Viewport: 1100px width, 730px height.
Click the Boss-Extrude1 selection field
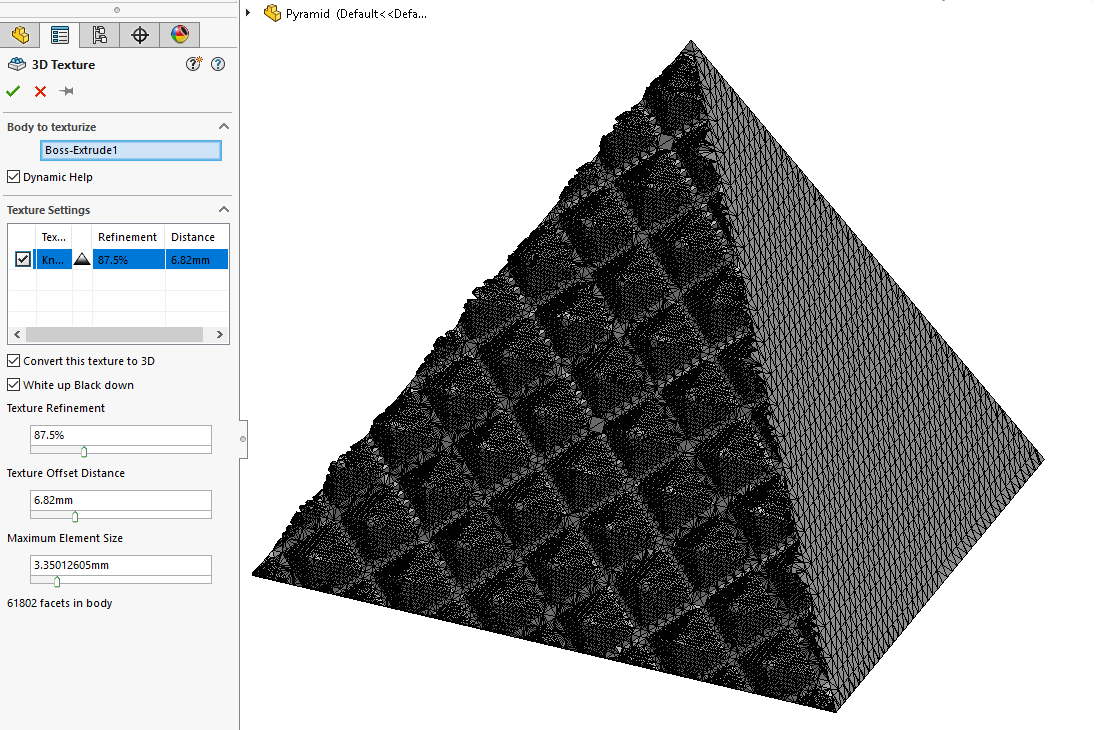(131, 149)
